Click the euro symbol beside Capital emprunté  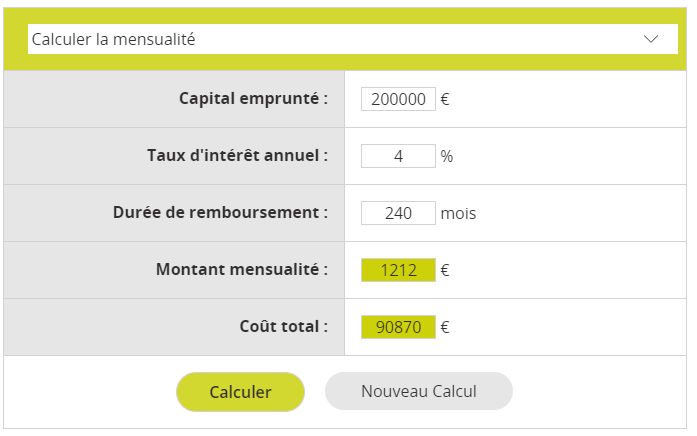445,99
